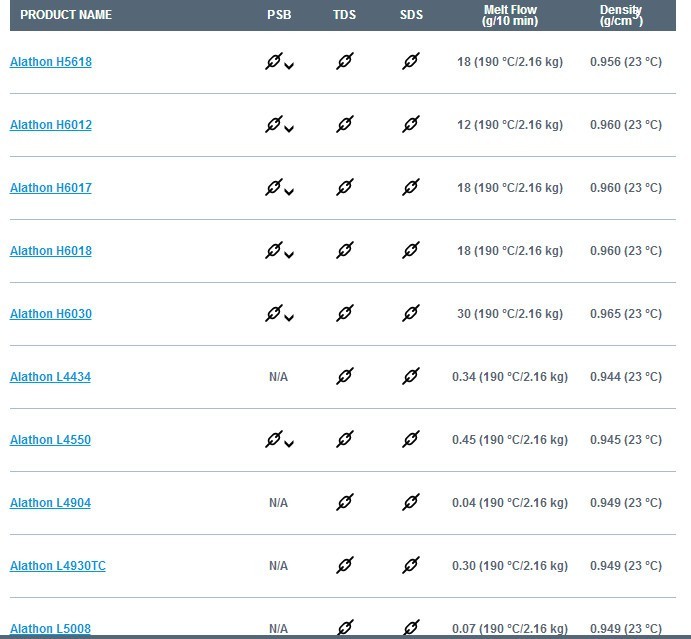Open the Alathon L4930TC product link
This screenshot has height=639, width=691.
[x=58, y=566]
